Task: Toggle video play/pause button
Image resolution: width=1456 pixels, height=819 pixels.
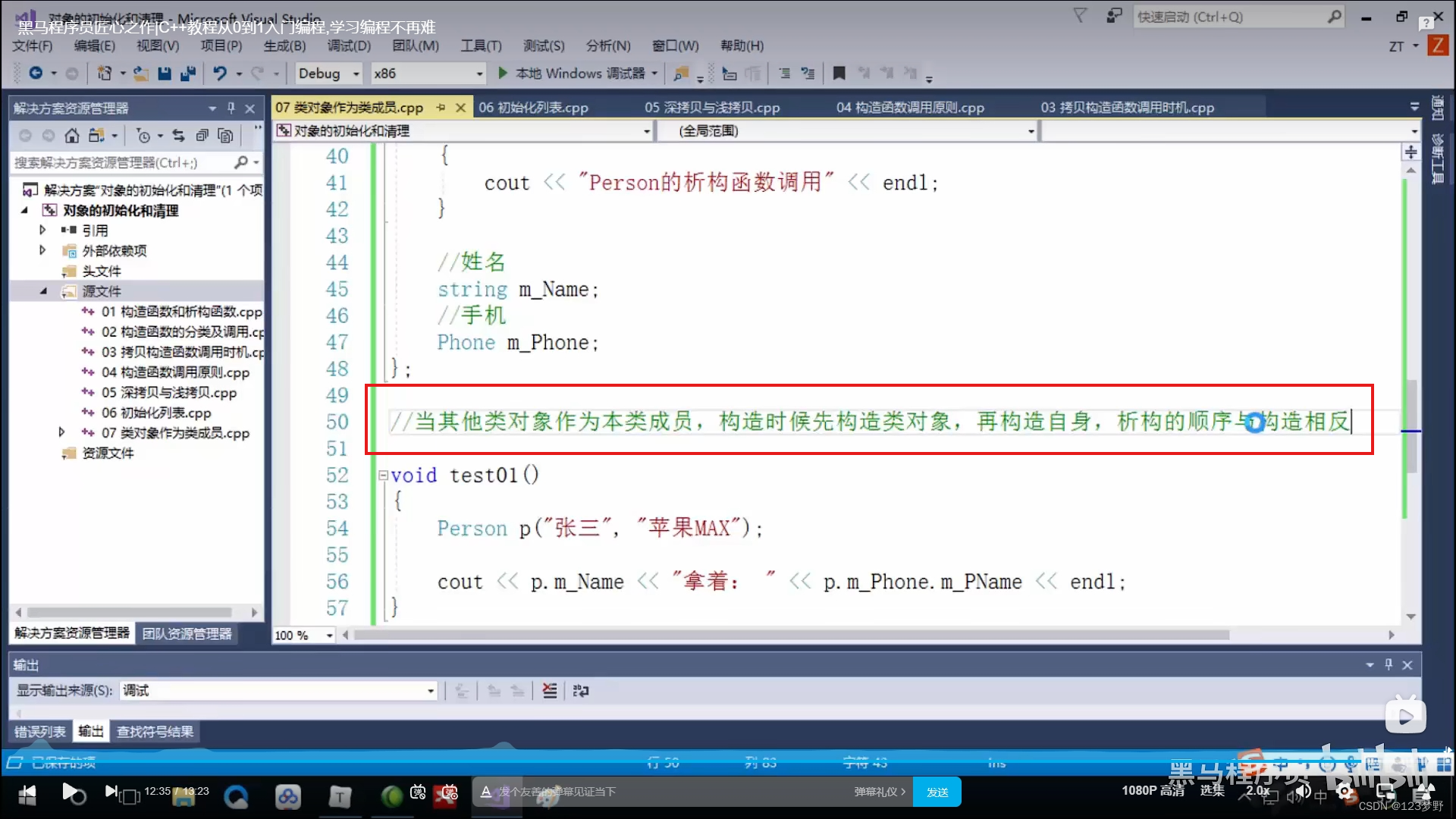Action: coord(71,792)
